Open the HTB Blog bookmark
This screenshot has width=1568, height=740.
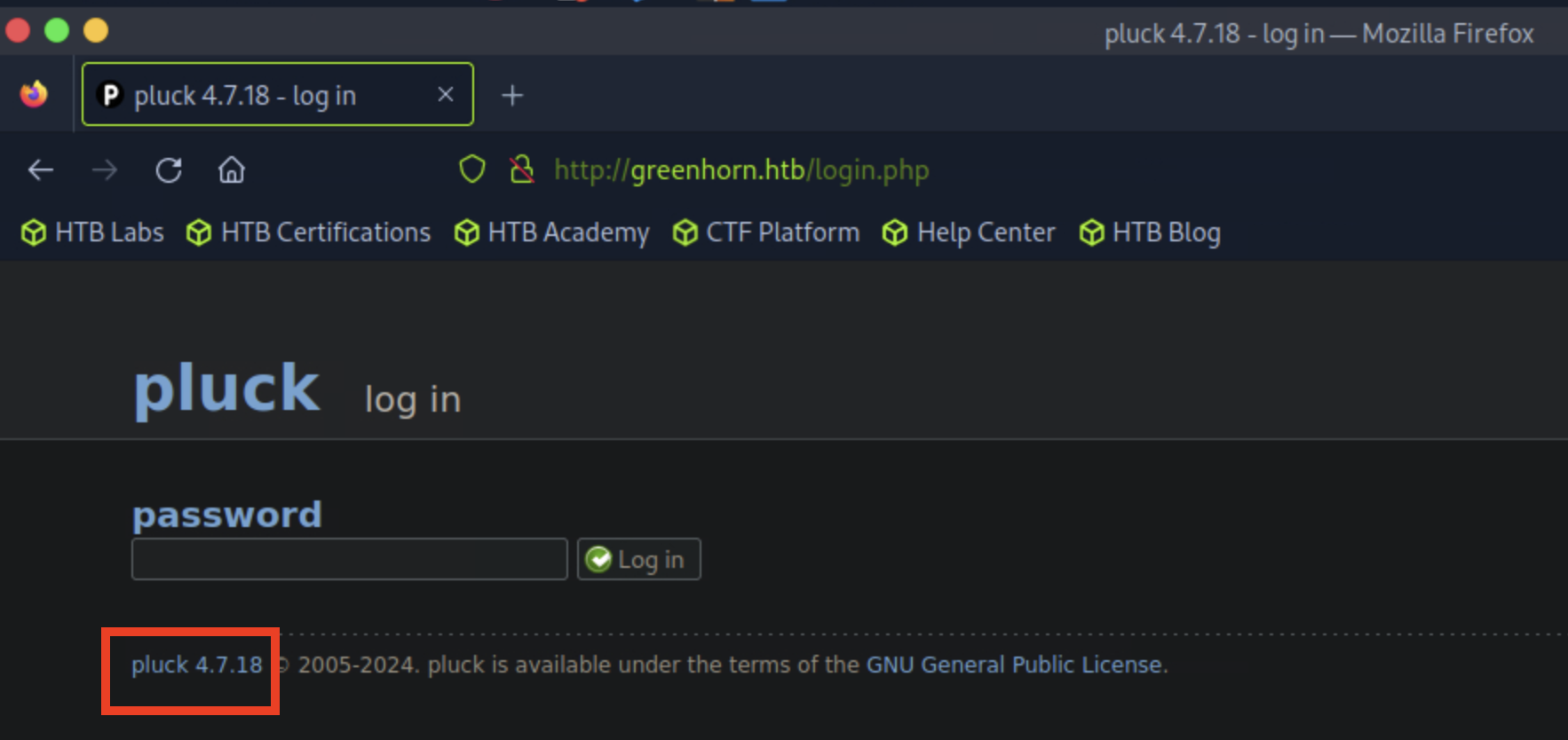(x=1150, y=232)
